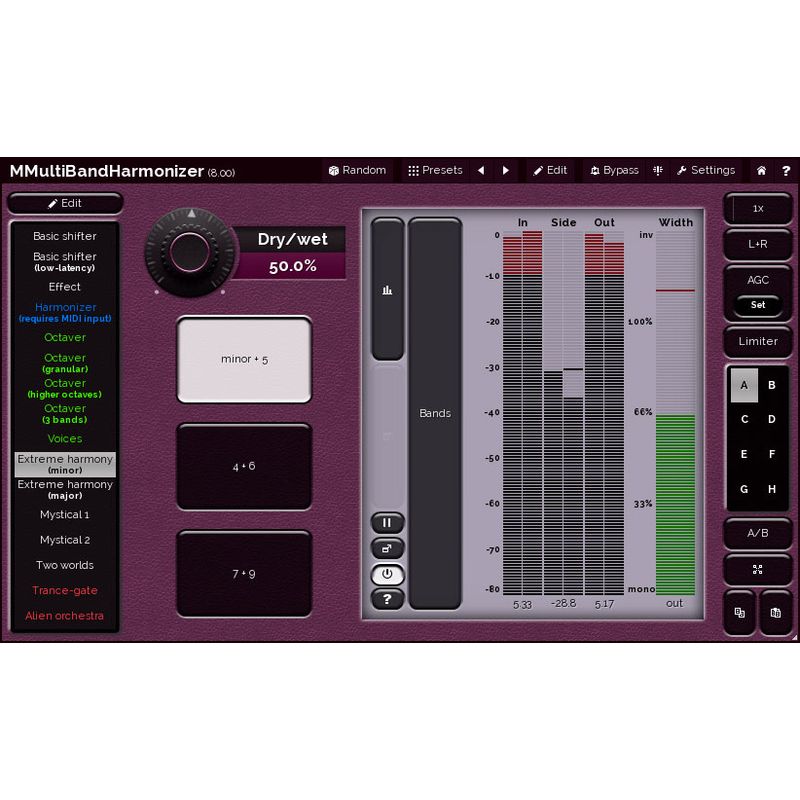Open help with the top-right question mark
800x800 pixels.
click(786, 170)
